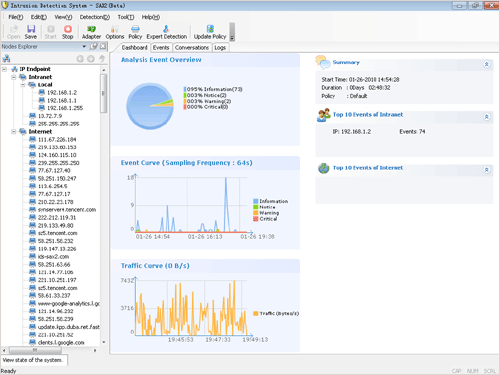The image size is (500, 375).
Task: Pin the Nodes Explorer panel
Action: coord(94,46)
